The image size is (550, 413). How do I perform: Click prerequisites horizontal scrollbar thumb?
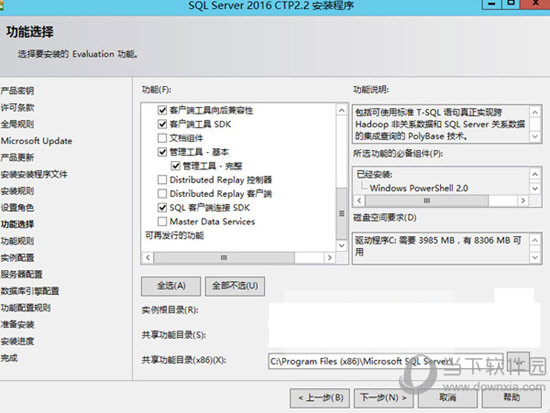pos(427,201)
